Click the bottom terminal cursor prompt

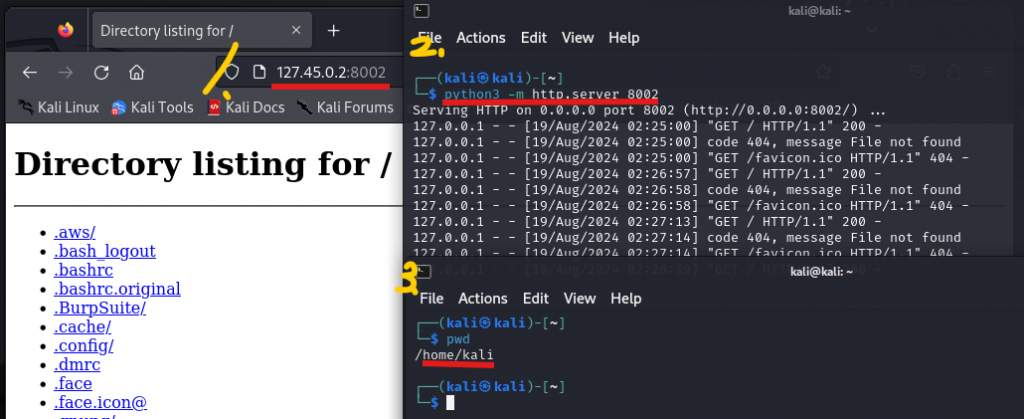[450, 403]
